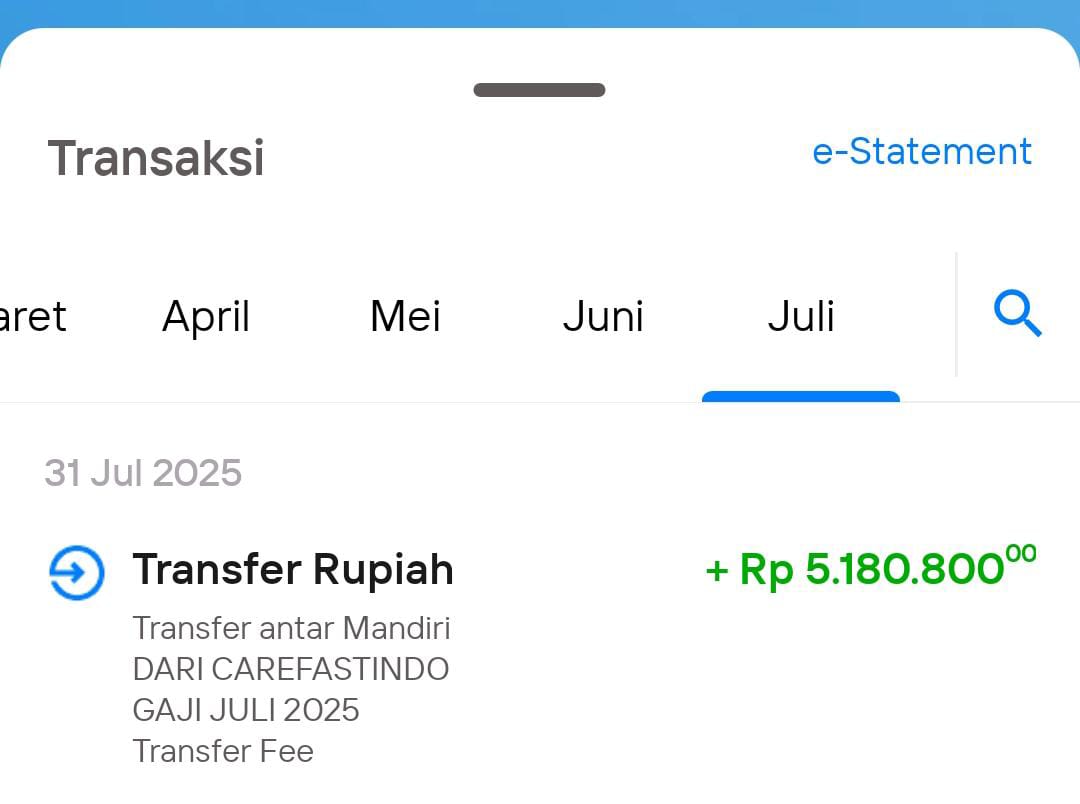This screenshot has height=804, width=1080.
Task: Select the Juli month tab
Action: (801, 316)
